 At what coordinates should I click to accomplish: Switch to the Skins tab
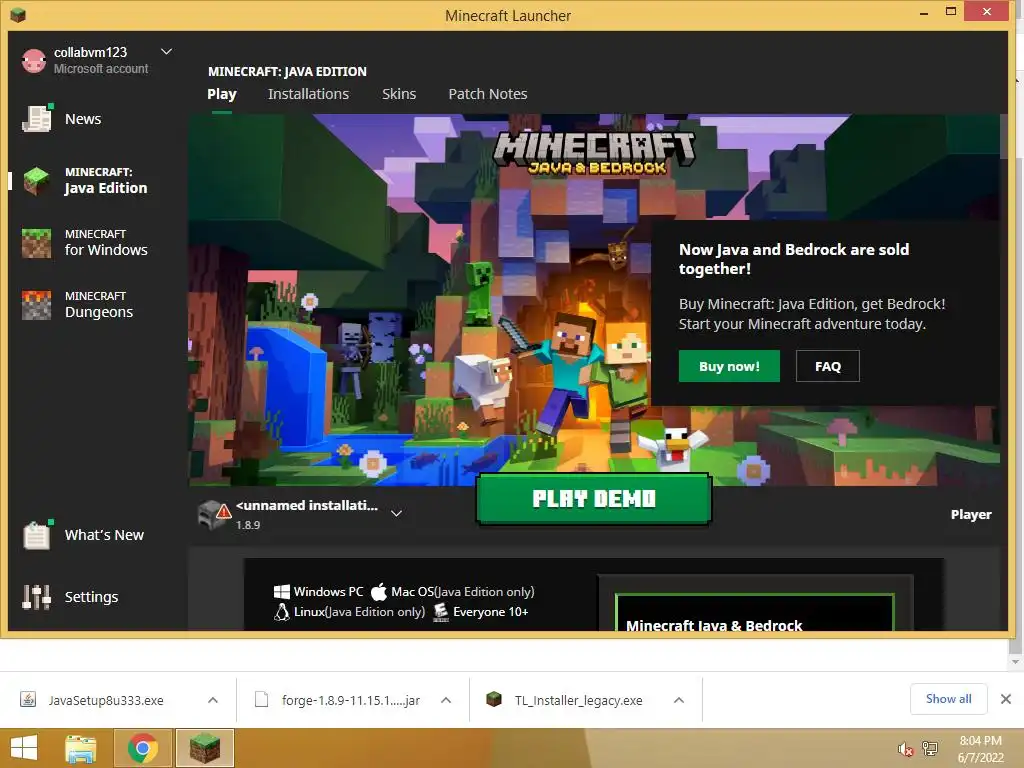(399, 94)
